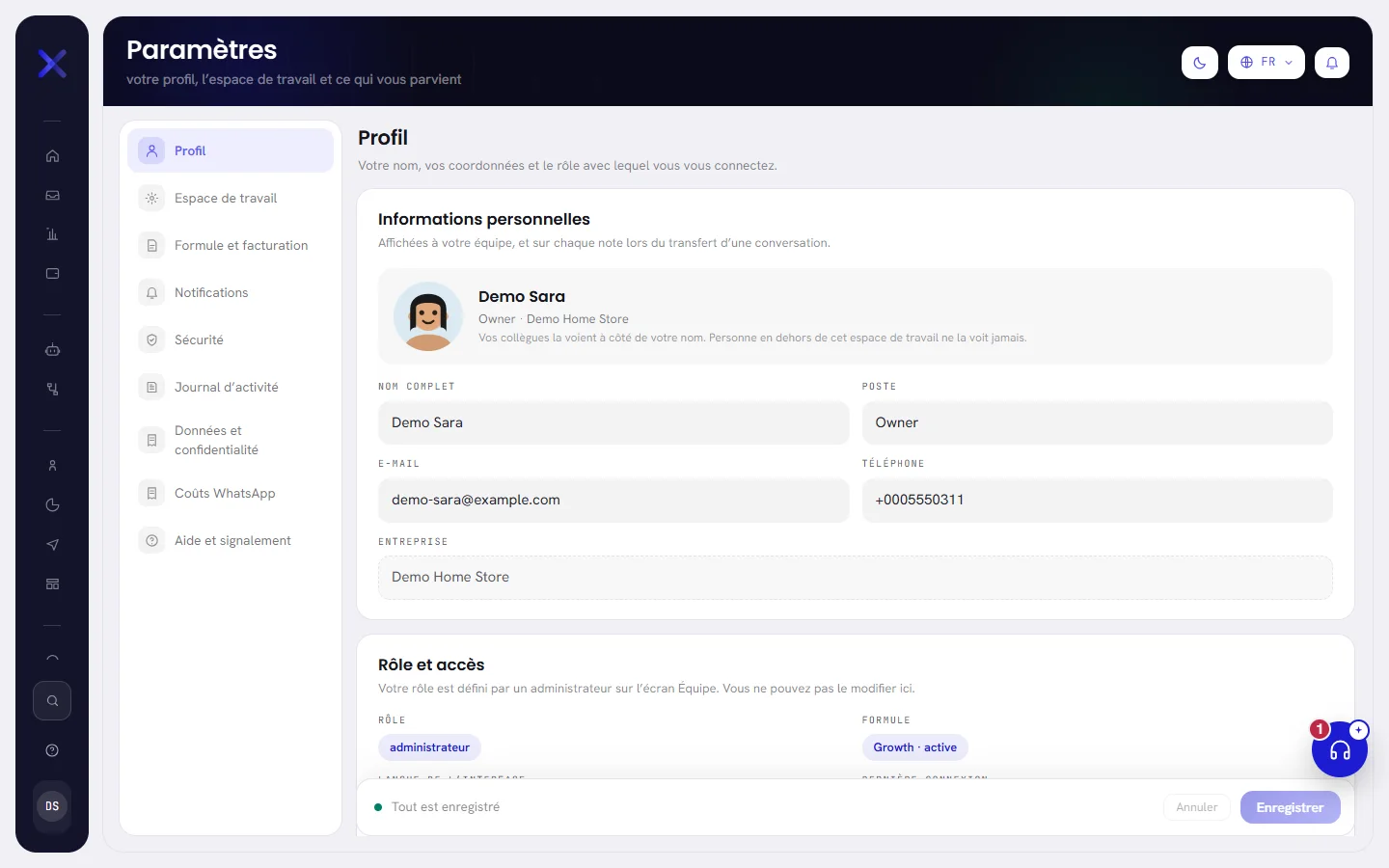Open Données et confidentialité section
The height and width of the screenshot is (868, 1389).
(x=231, y=441)
